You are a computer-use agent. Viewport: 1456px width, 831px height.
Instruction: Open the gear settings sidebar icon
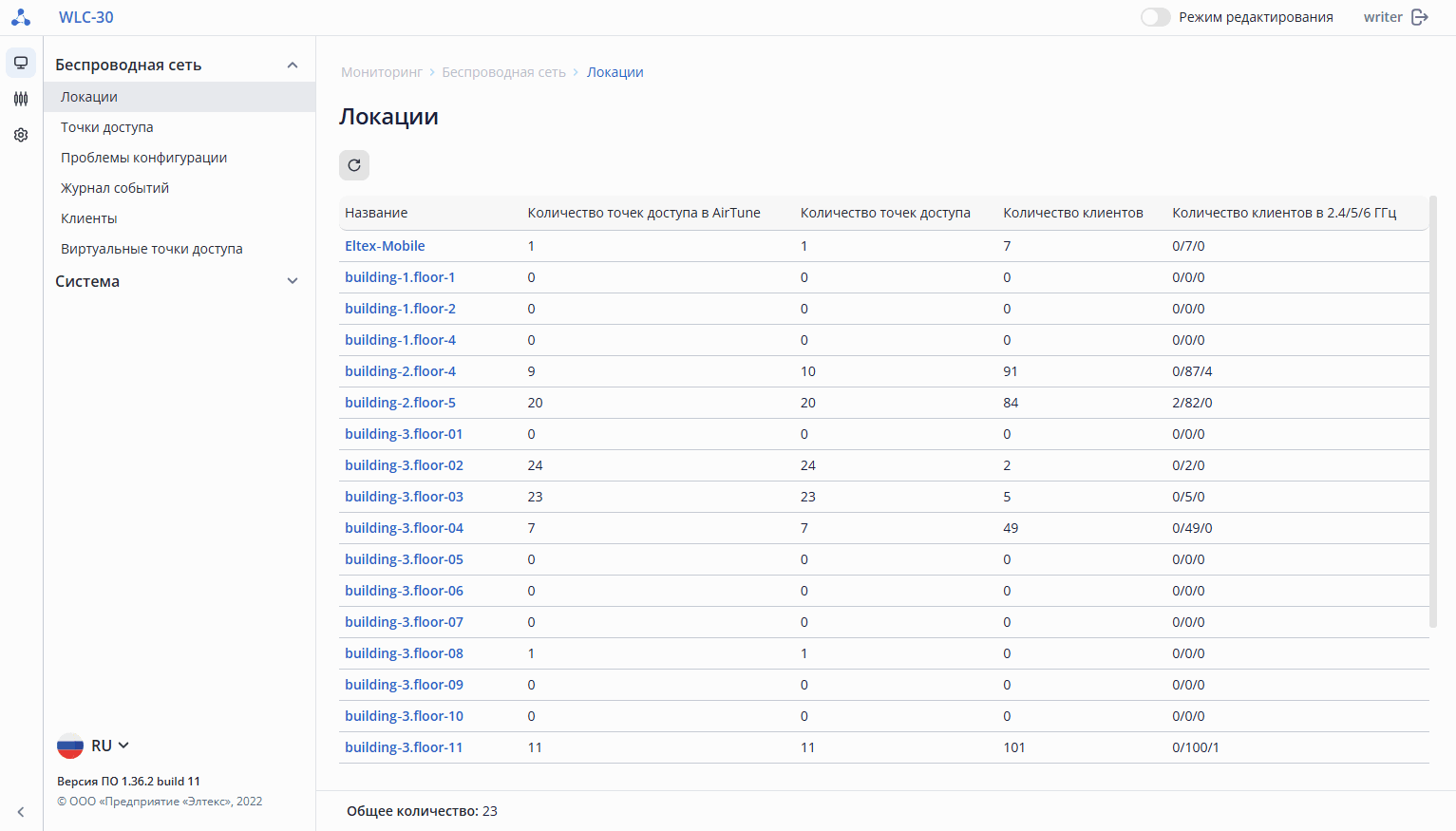tap(21, 135)
